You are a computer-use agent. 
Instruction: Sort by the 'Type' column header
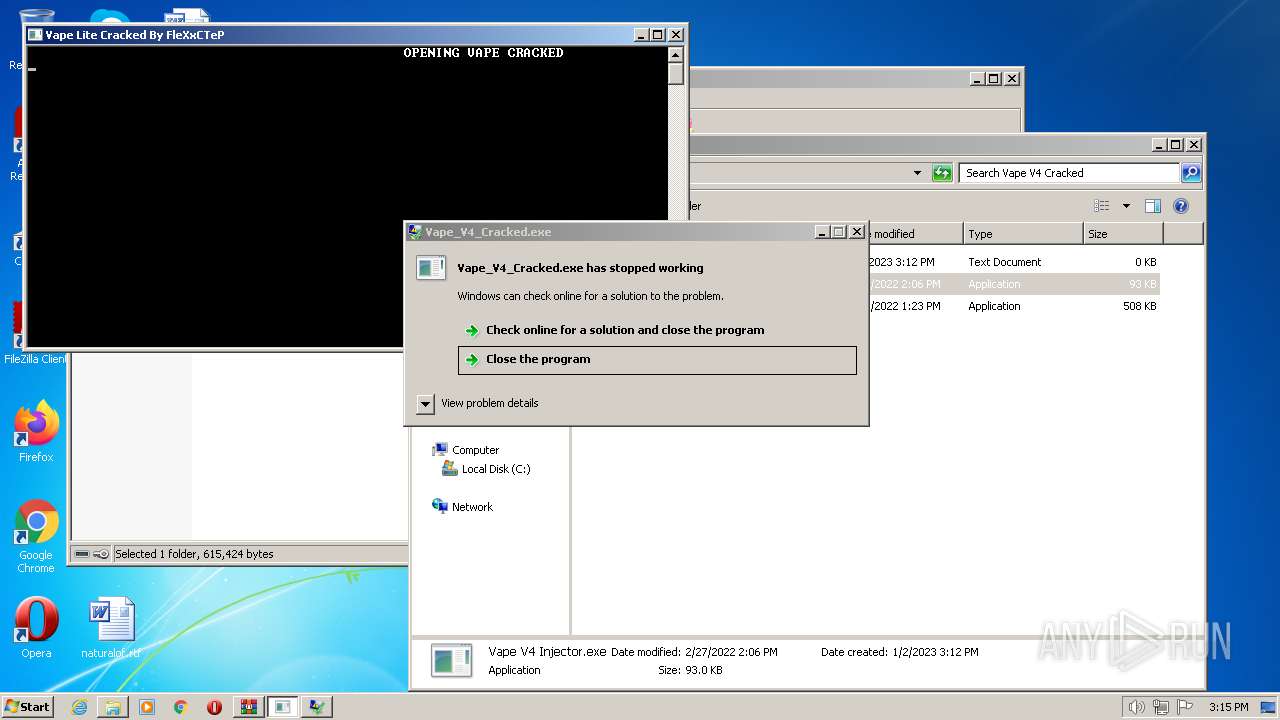1023,234
